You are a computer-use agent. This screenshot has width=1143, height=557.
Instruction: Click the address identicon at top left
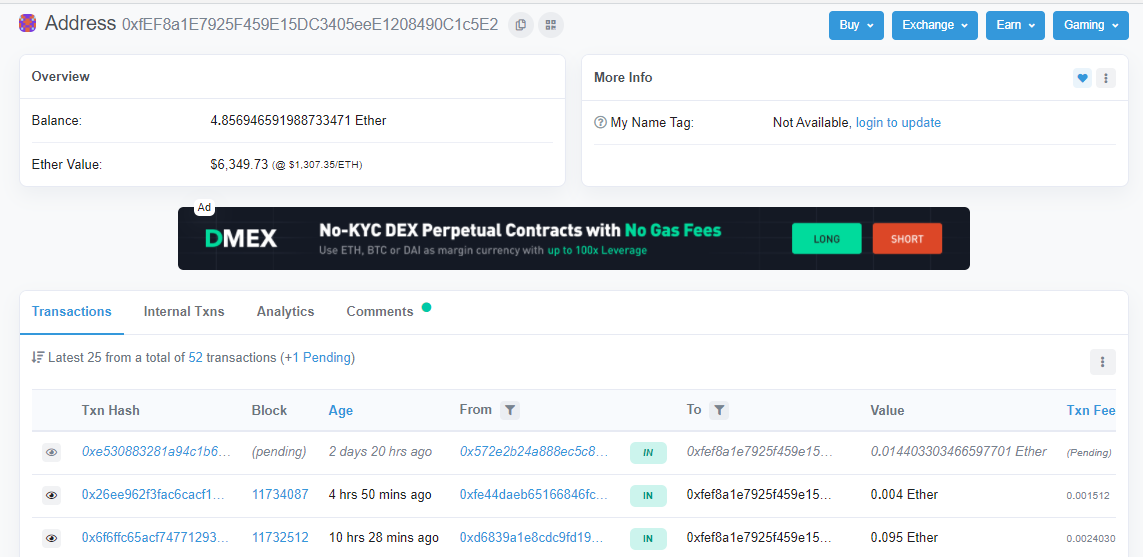tap(28, 24)
